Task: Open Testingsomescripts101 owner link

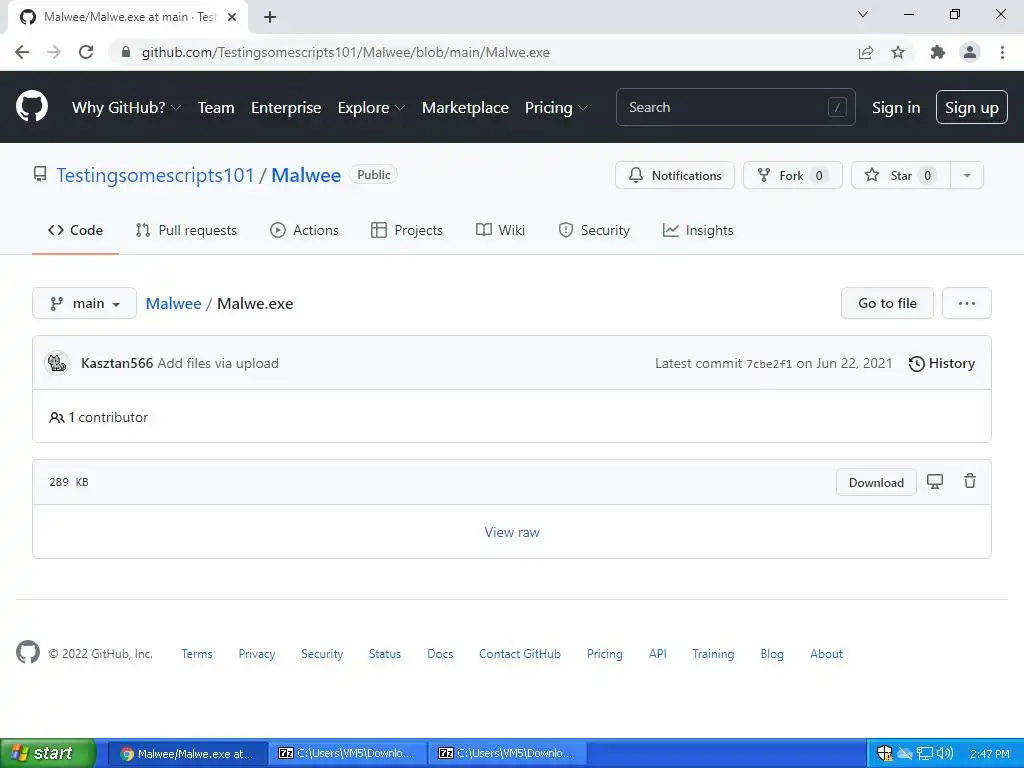Action: pyautogui.click(x=155, y=175)
